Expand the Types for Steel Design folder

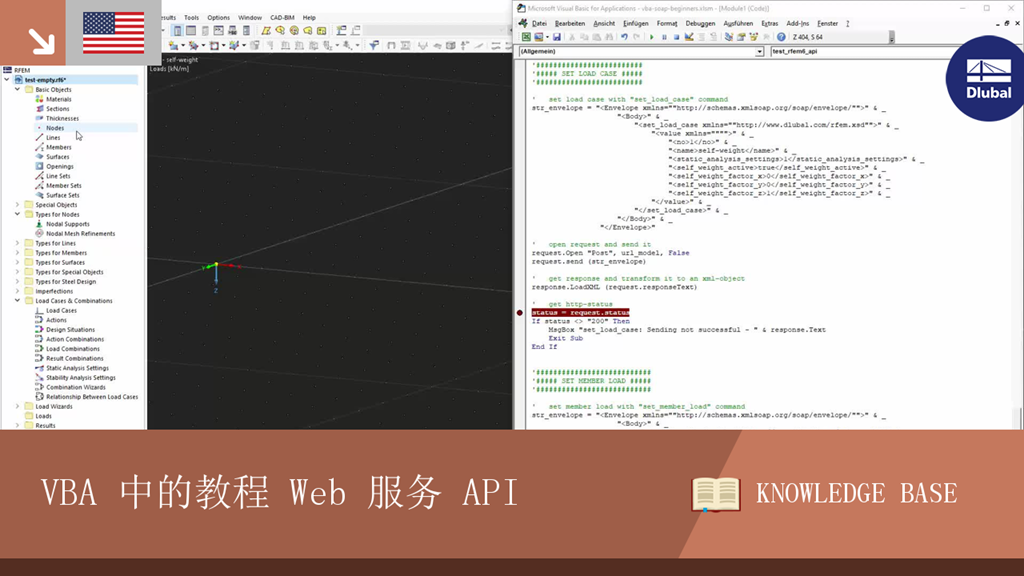coord(18,281)
